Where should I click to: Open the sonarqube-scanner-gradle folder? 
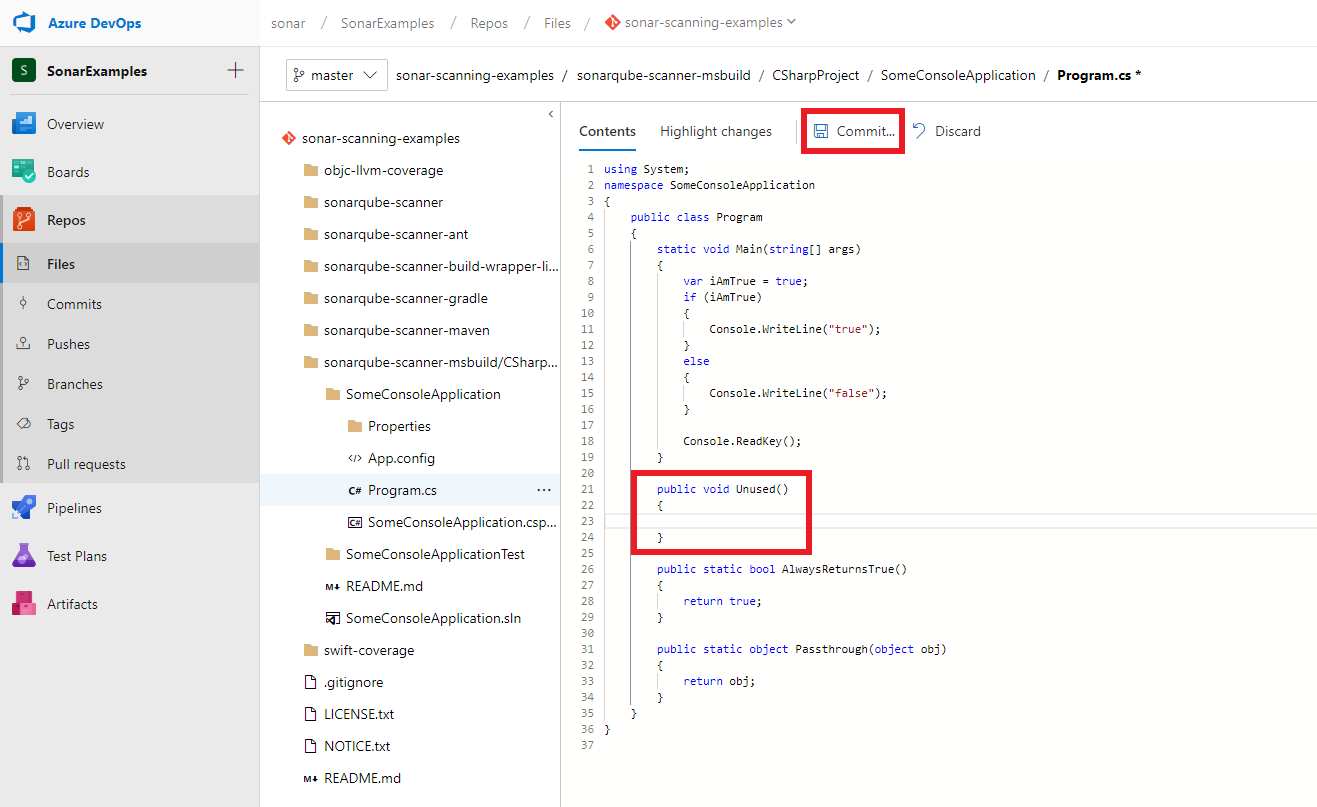click(406, 298)
